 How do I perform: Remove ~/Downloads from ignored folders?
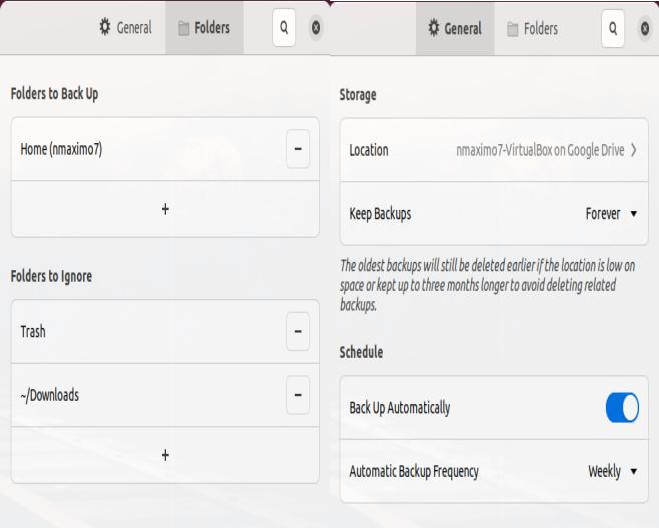tap(297, 395)
